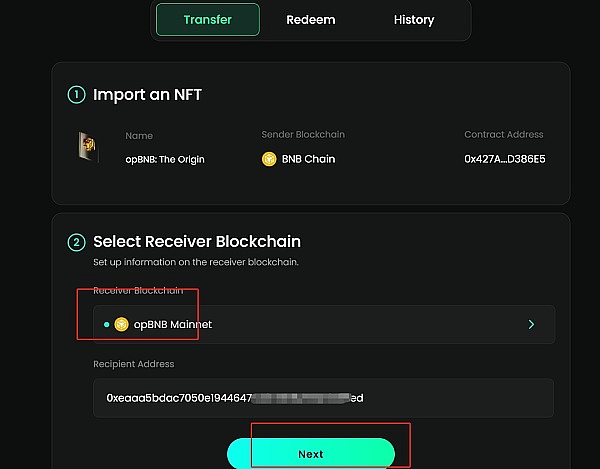Screen dimensions: 600x469
Task: Click contract address 0x427A...D386E5
Action: point(504,159)
